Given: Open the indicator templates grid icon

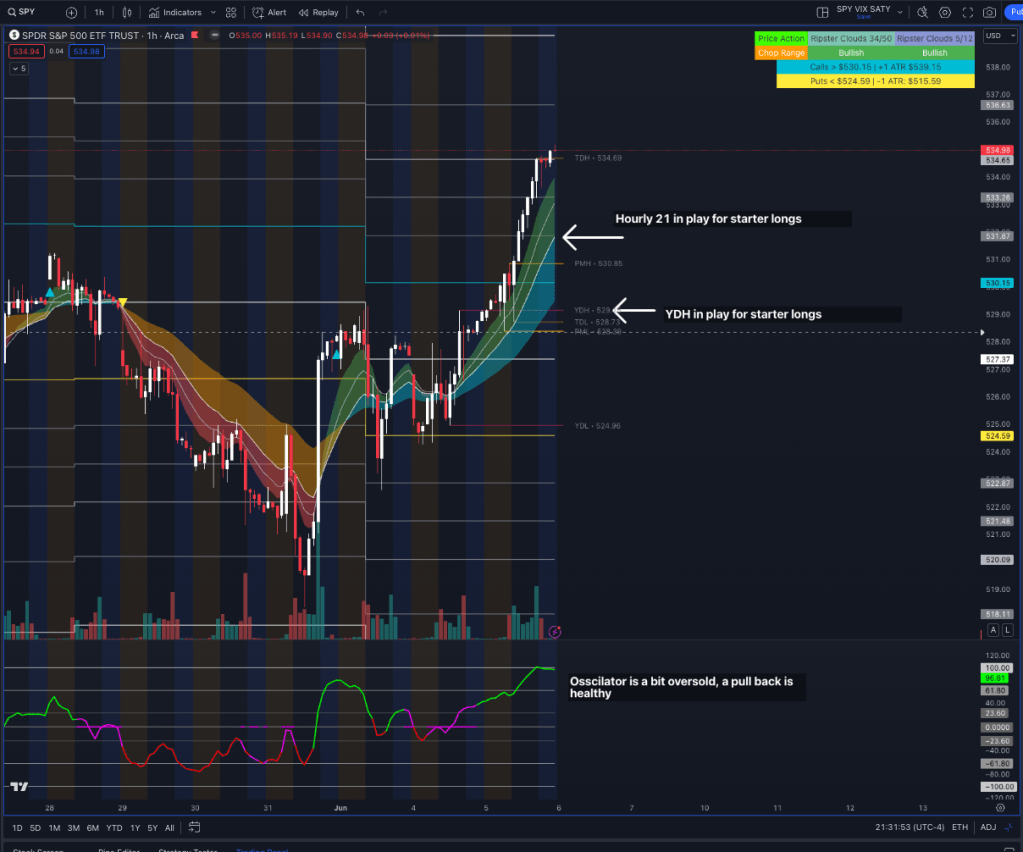Looking at the screenshot, I should 232,13.
